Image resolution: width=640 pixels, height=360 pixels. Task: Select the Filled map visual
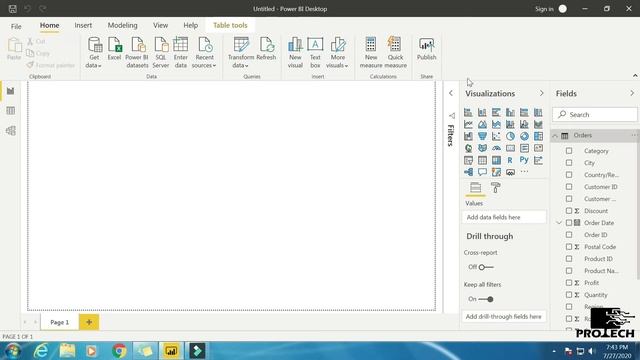[482, 148]
